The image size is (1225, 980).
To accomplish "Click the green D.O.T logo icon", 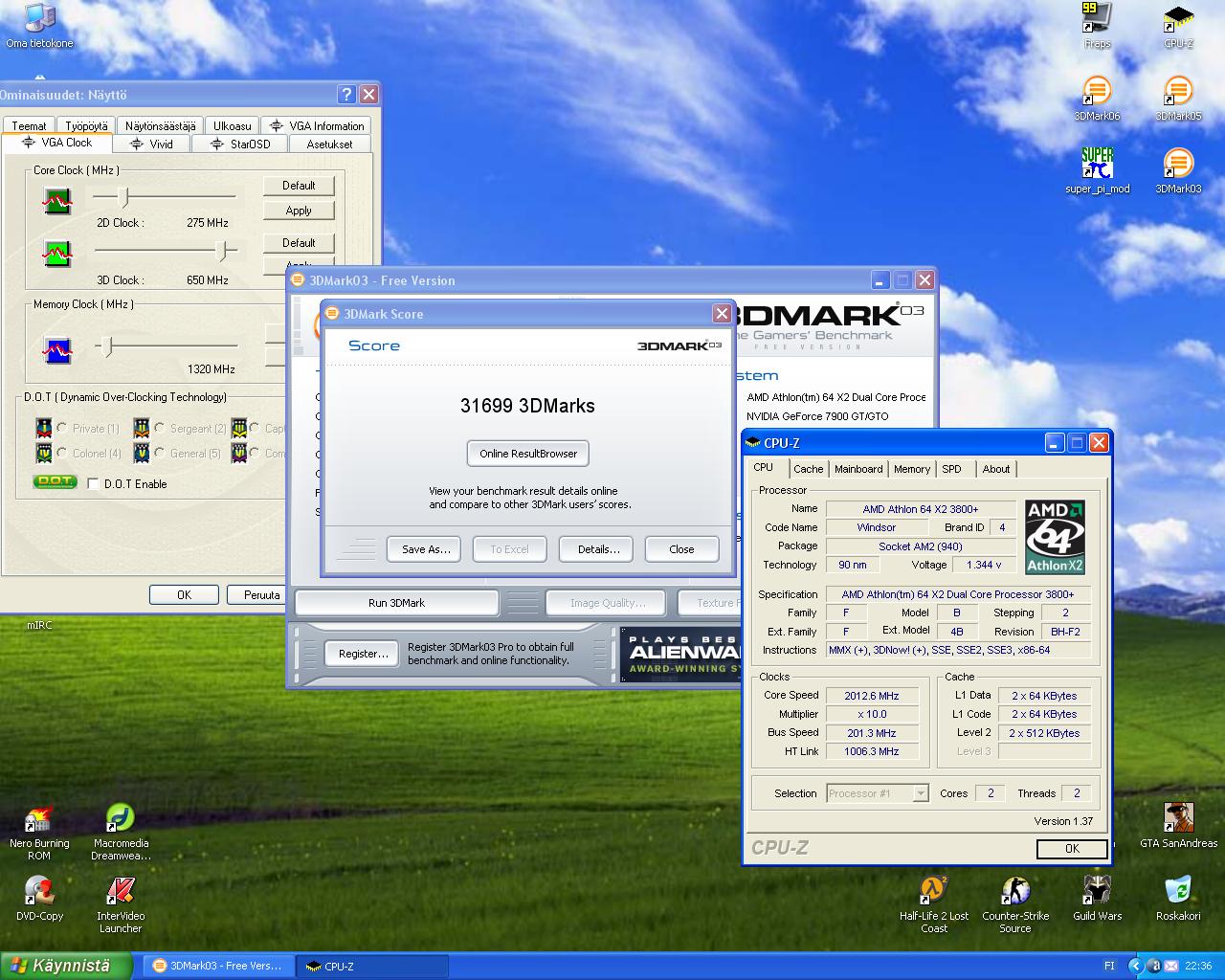I will (x=55, y=481).
